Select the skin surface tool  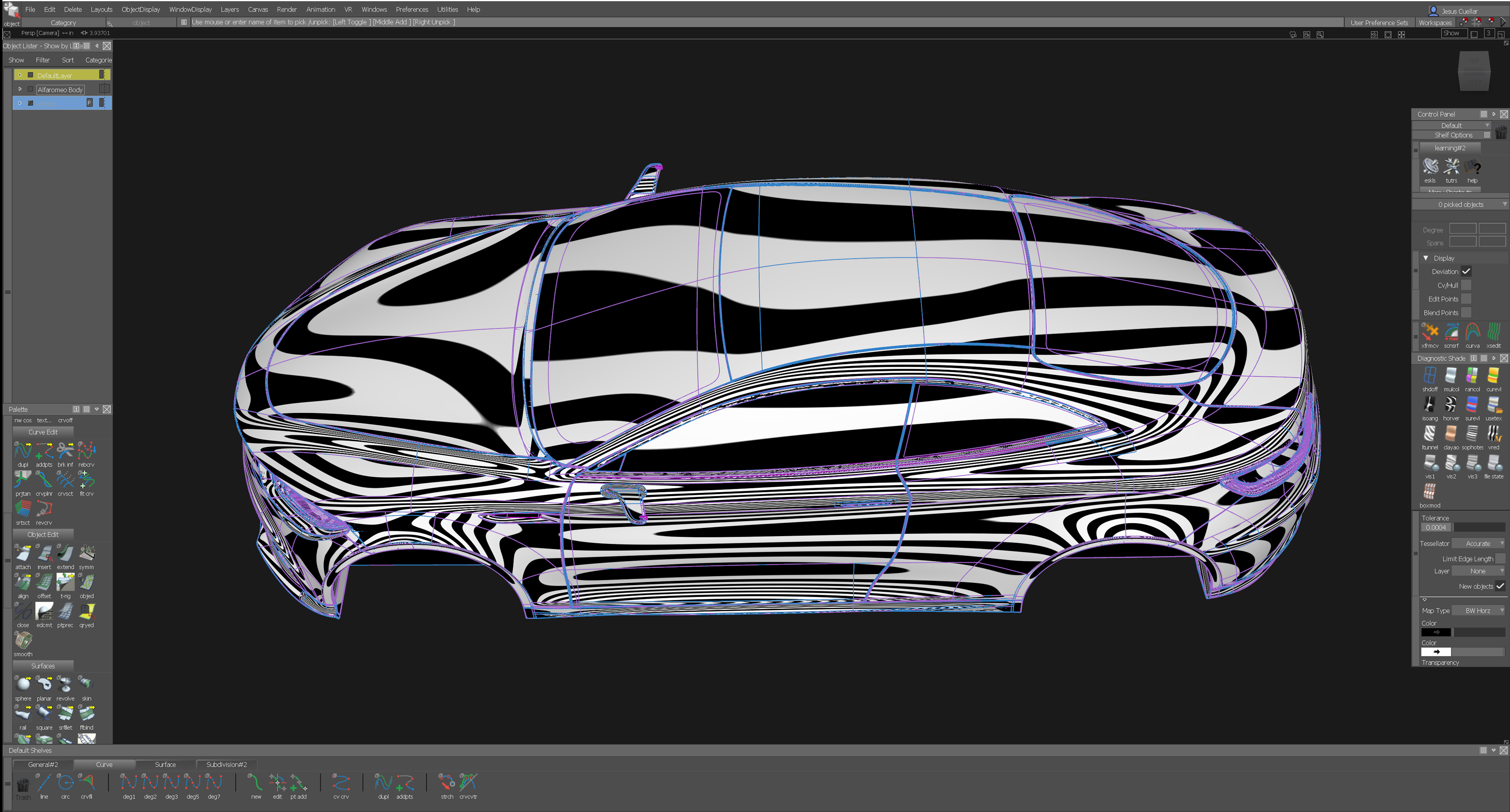pos(86,684)
